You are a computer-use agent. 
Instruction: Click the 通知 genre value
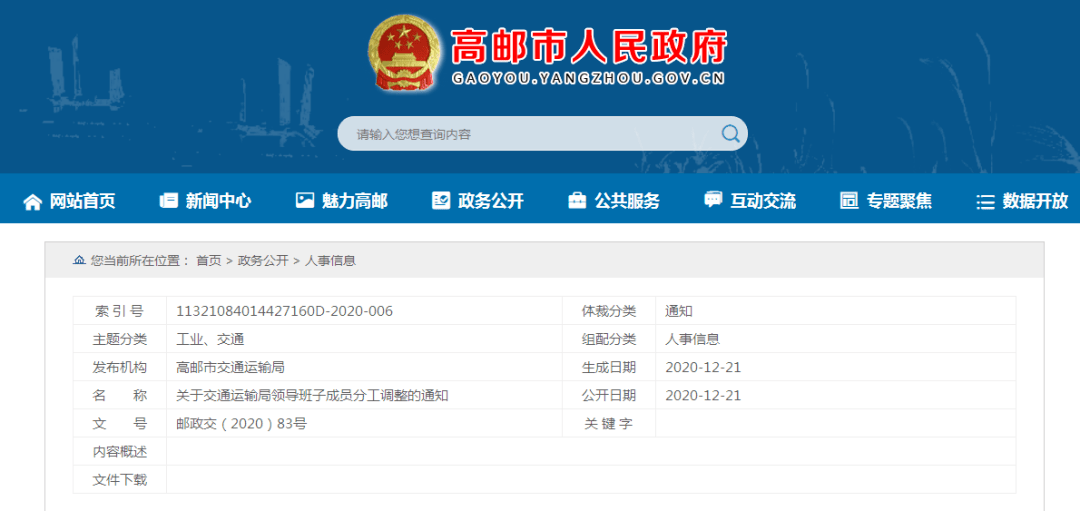(x=678, y=311)
